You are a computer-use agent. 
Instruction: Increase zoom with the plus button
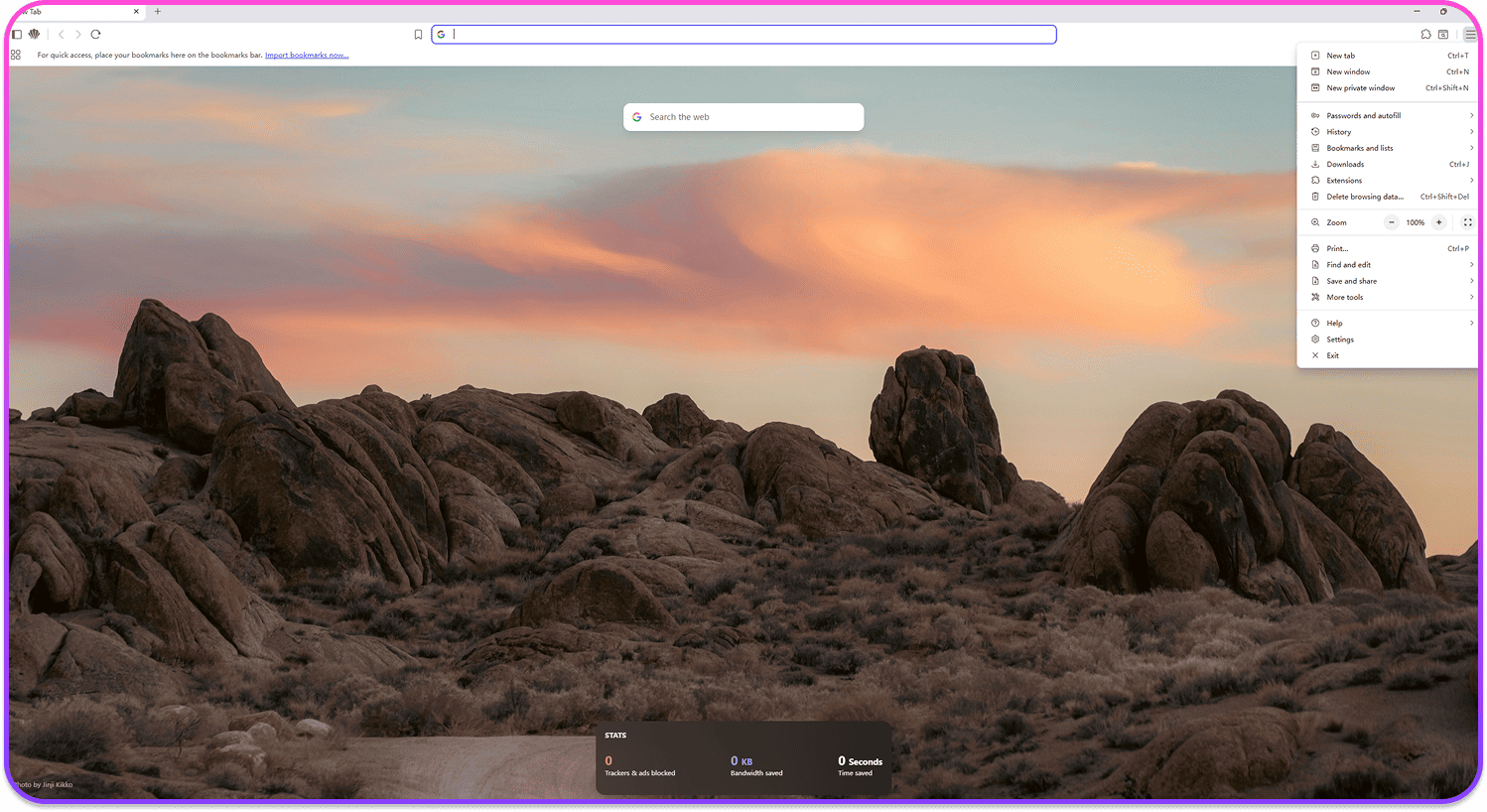(1438, 222)
